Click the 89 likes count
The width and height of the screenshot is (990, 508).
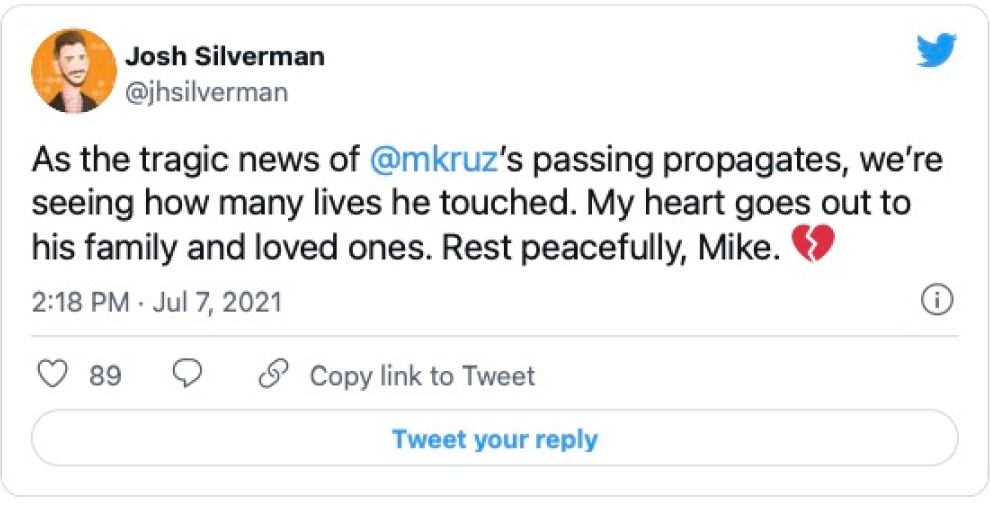pos(105,376)
